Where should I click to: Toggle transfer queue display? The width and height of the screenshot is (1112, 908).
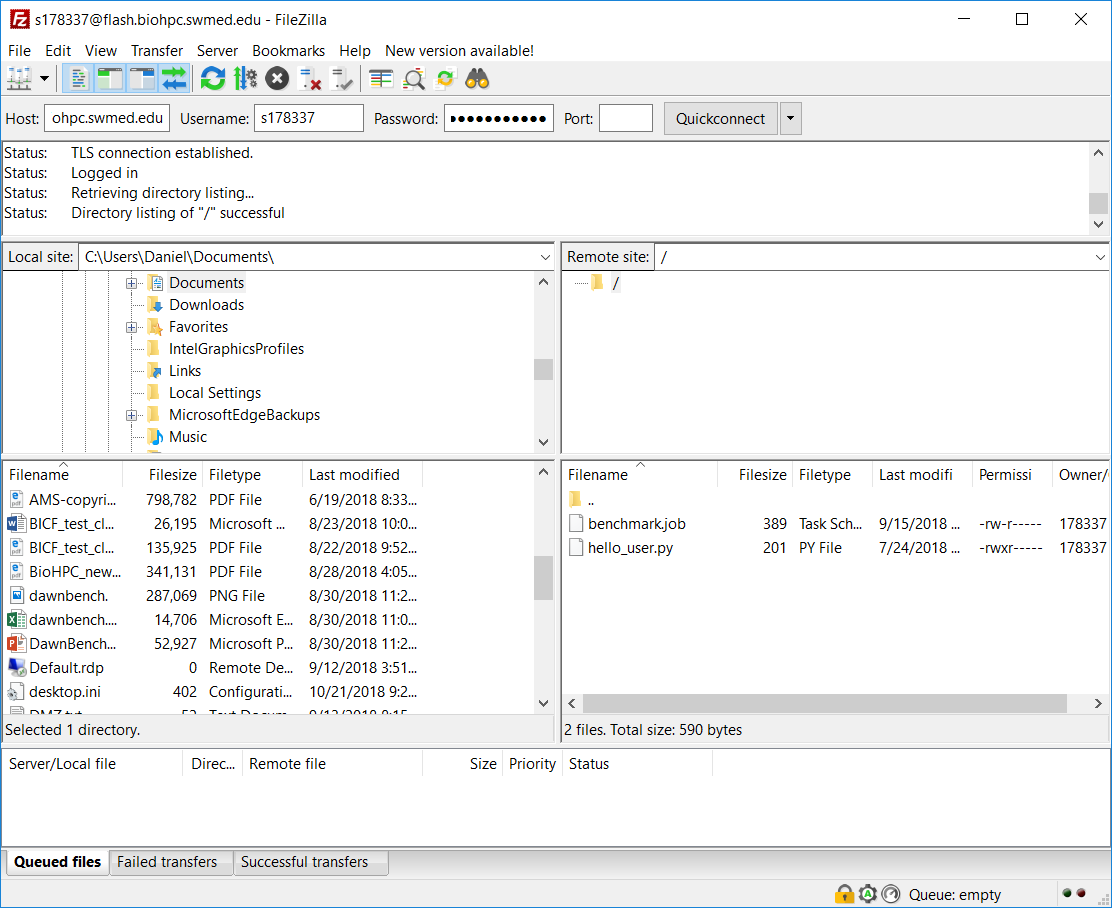[174, 79]
